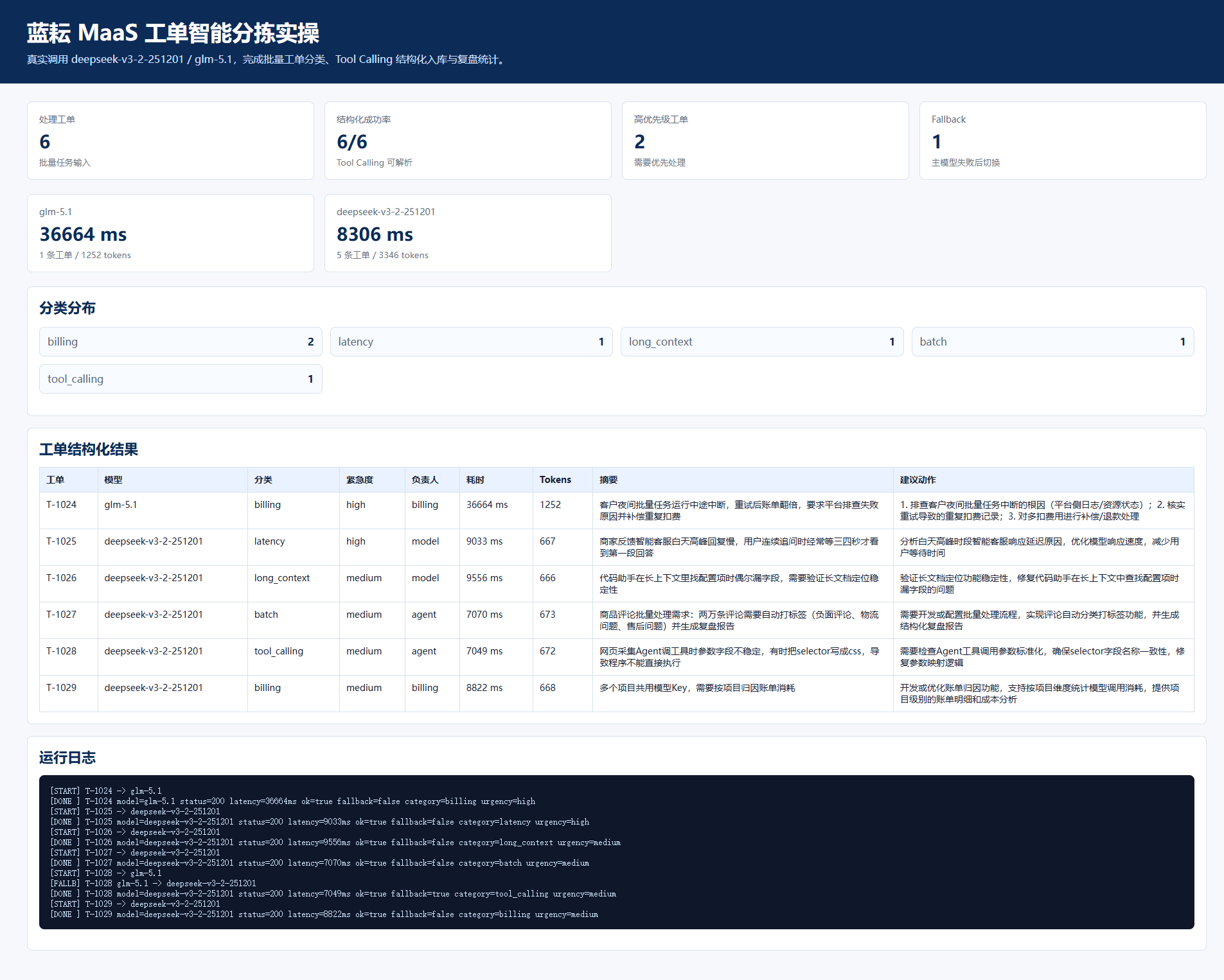Select the latency category chip
This screenshot has width=1224, height=980.
pos(472,342)
